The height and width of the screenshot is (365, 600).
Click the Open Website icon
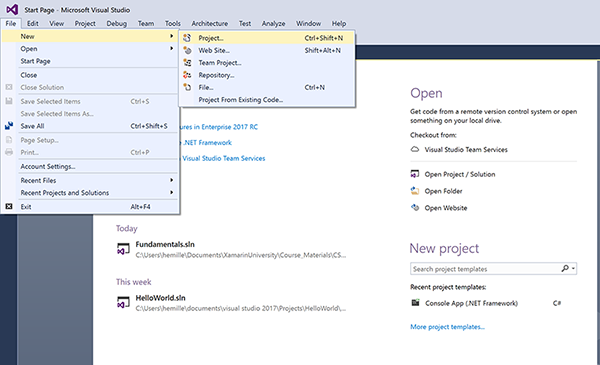coord(415,207)
